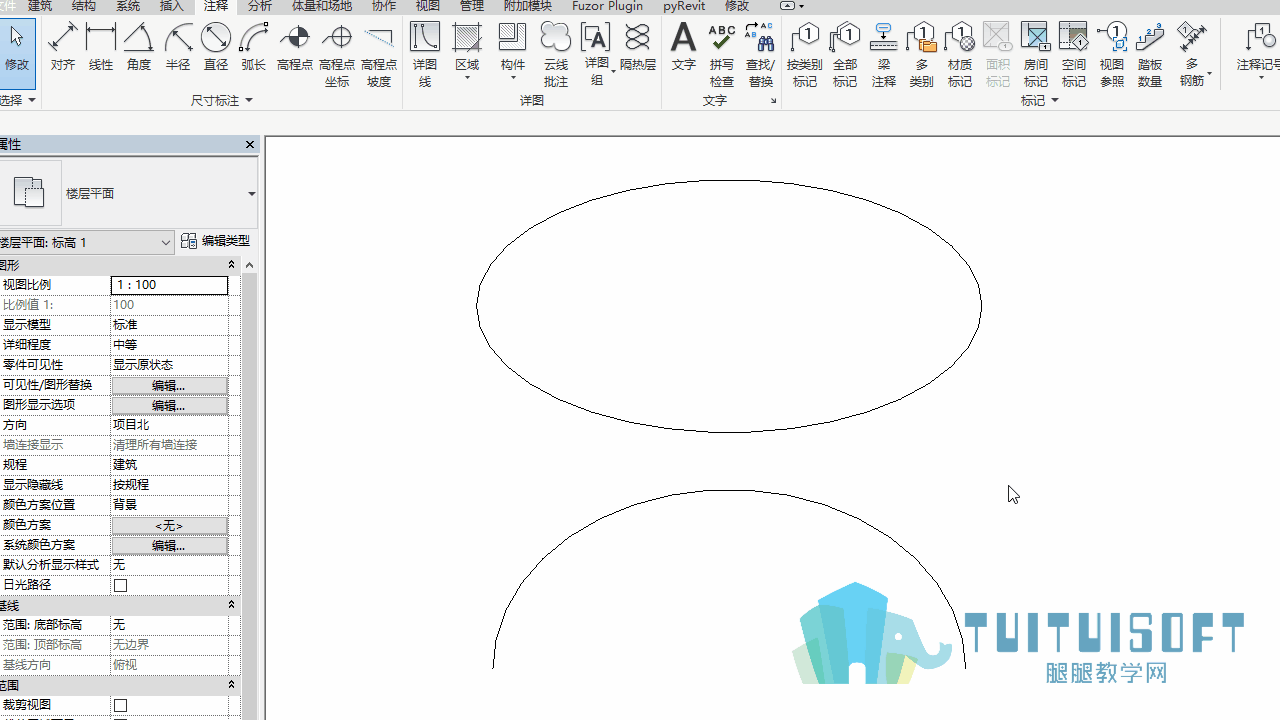Open the 楼层平面 type selector dropdown
The height and width of the screenshot is (720, 1280).
point(251,194)
